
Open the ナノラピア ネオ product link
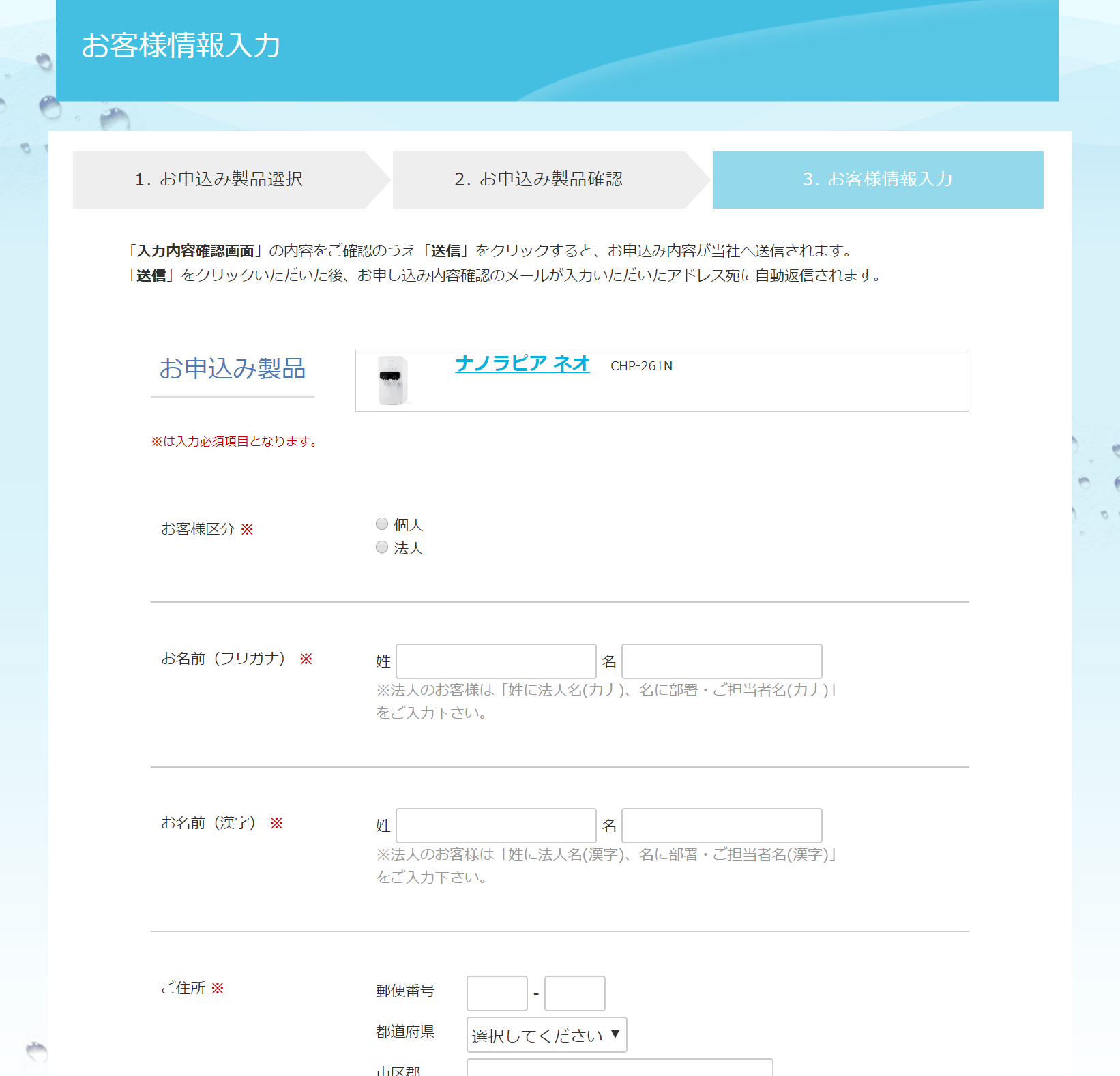point(522,364)
